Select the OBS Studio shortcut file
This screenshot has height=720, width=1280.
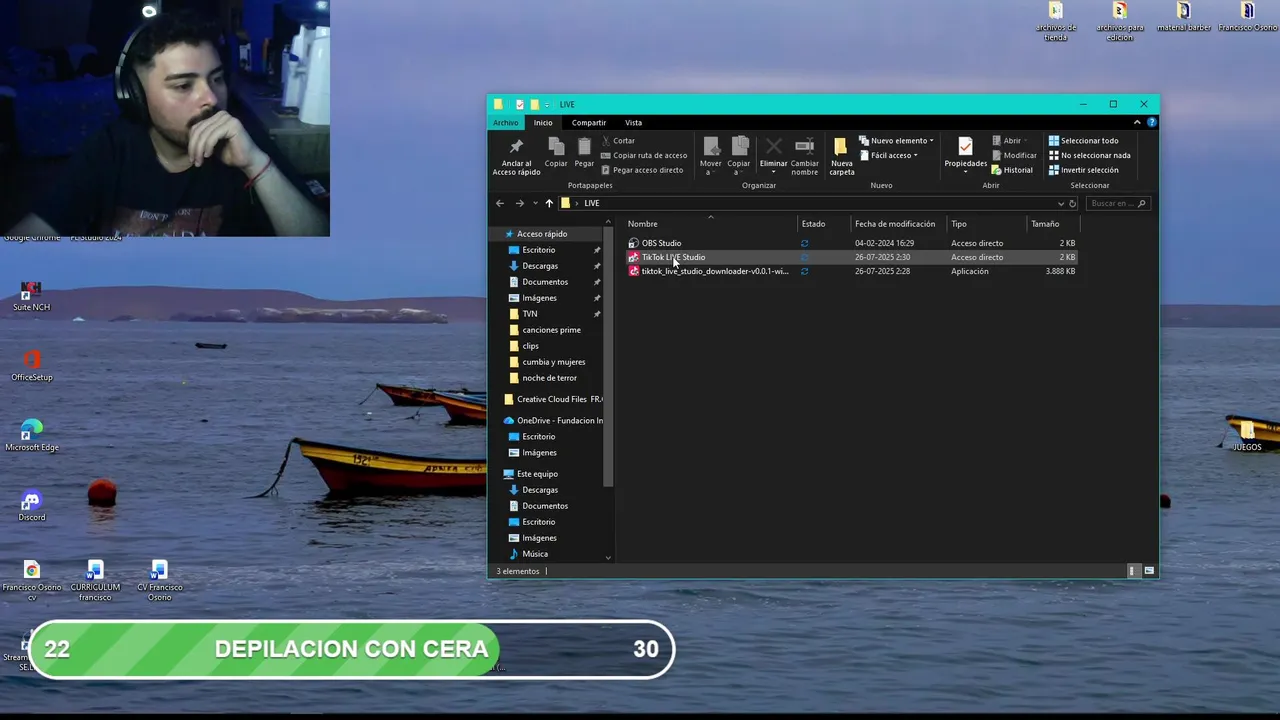852,243
